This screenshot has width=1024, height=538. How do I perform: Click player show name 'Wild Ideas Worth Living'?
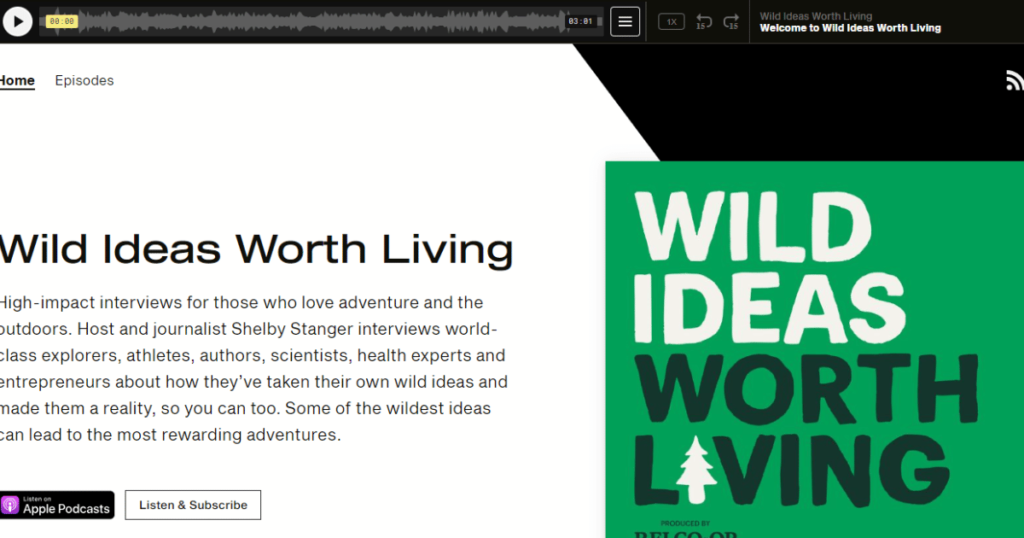[816, 16]
